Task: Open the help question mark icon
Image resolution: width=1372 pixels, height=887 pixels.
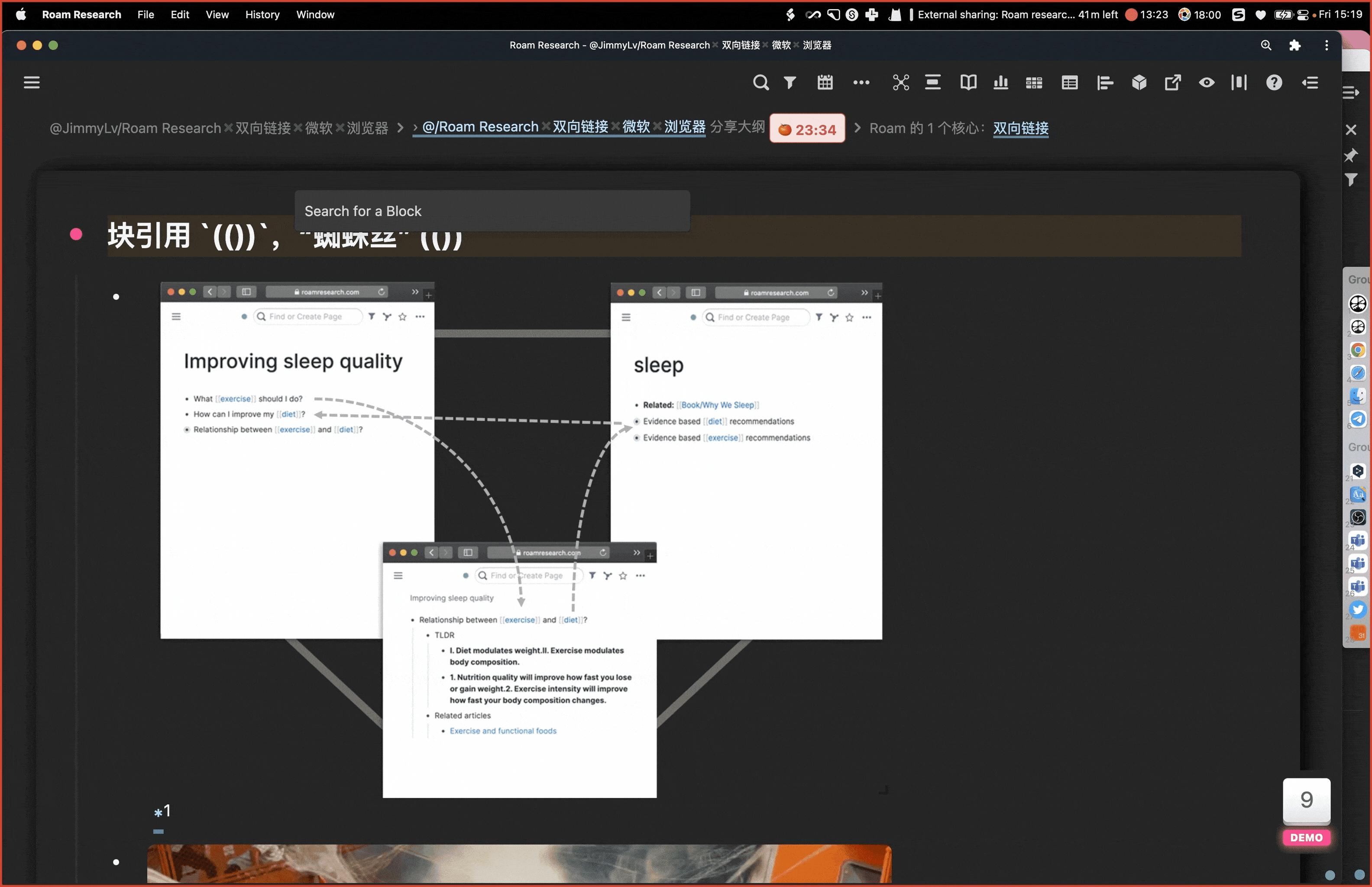Action: (1274, 82)
